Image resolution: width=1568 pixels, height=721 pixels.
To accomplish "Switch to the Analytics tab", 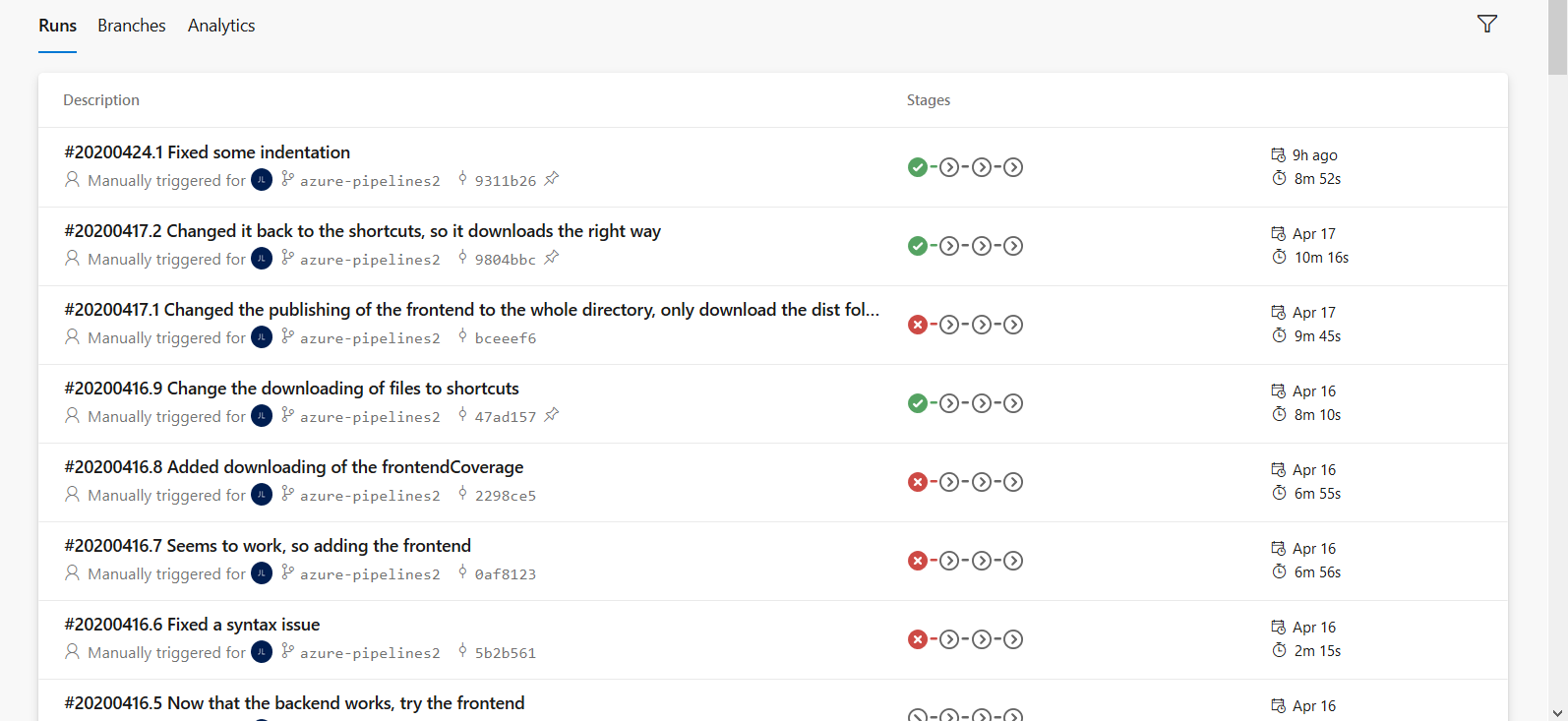I will pyautogui.click(x=221, y=26).
